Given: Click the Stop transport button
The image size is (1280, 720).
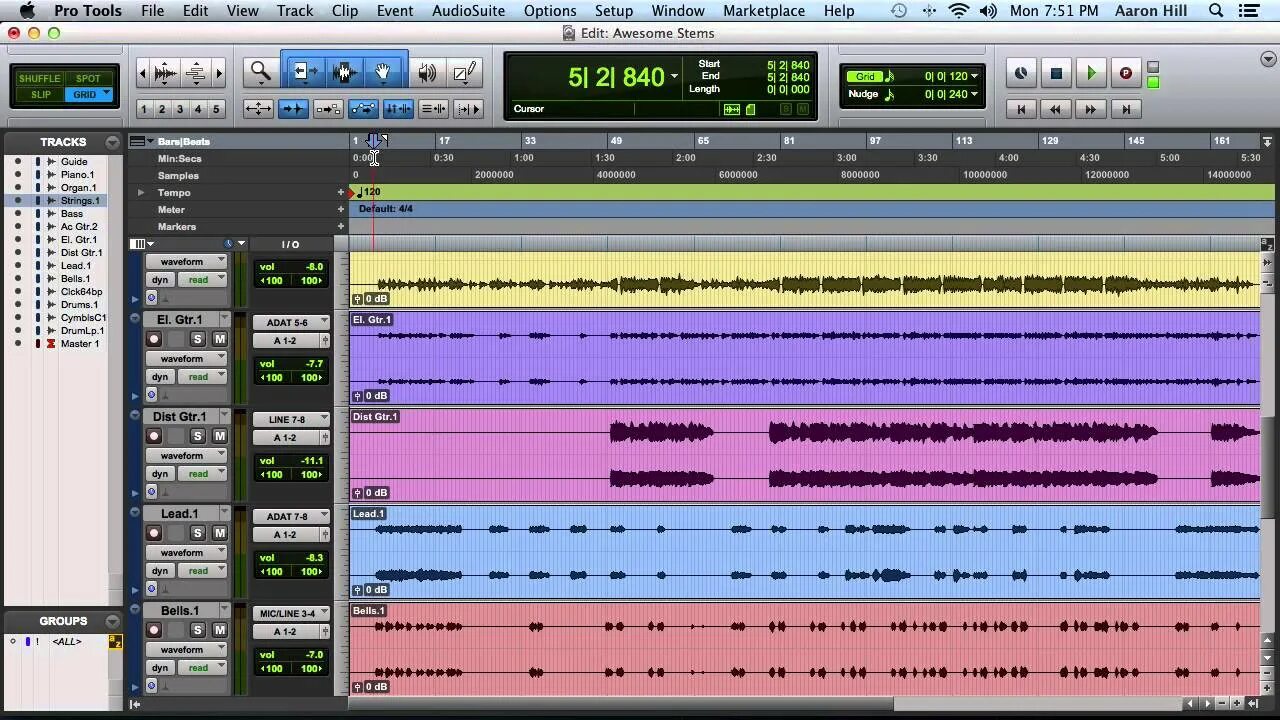Looking at the screenshot, I should click(x=1056, y=73).
